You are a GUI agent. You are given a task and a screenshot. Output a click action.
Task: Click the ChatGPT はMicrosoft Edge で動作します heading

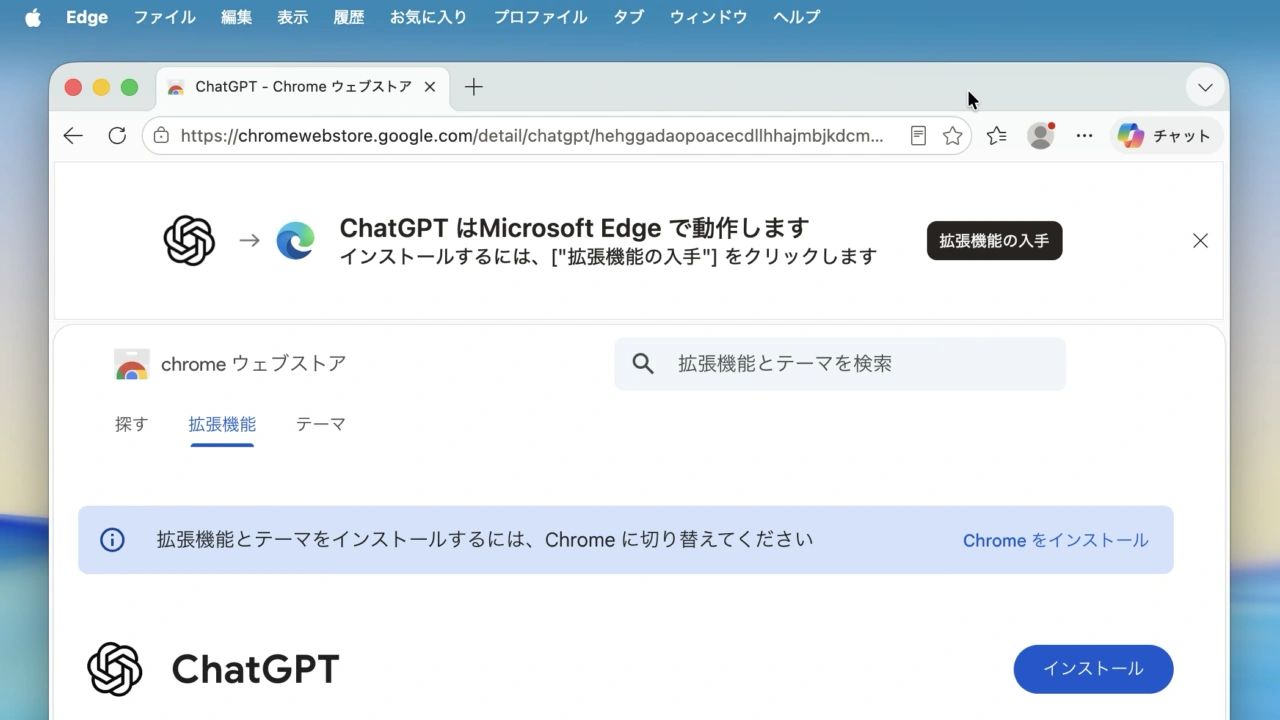tap(574, 228)
